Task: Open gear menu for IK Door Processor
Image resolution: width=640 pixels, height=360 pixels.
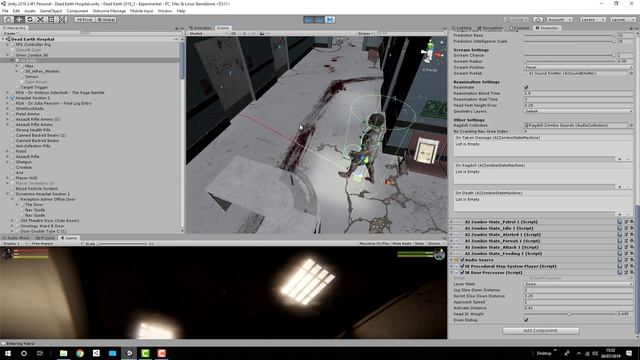Action: click(x=631, y=272)
